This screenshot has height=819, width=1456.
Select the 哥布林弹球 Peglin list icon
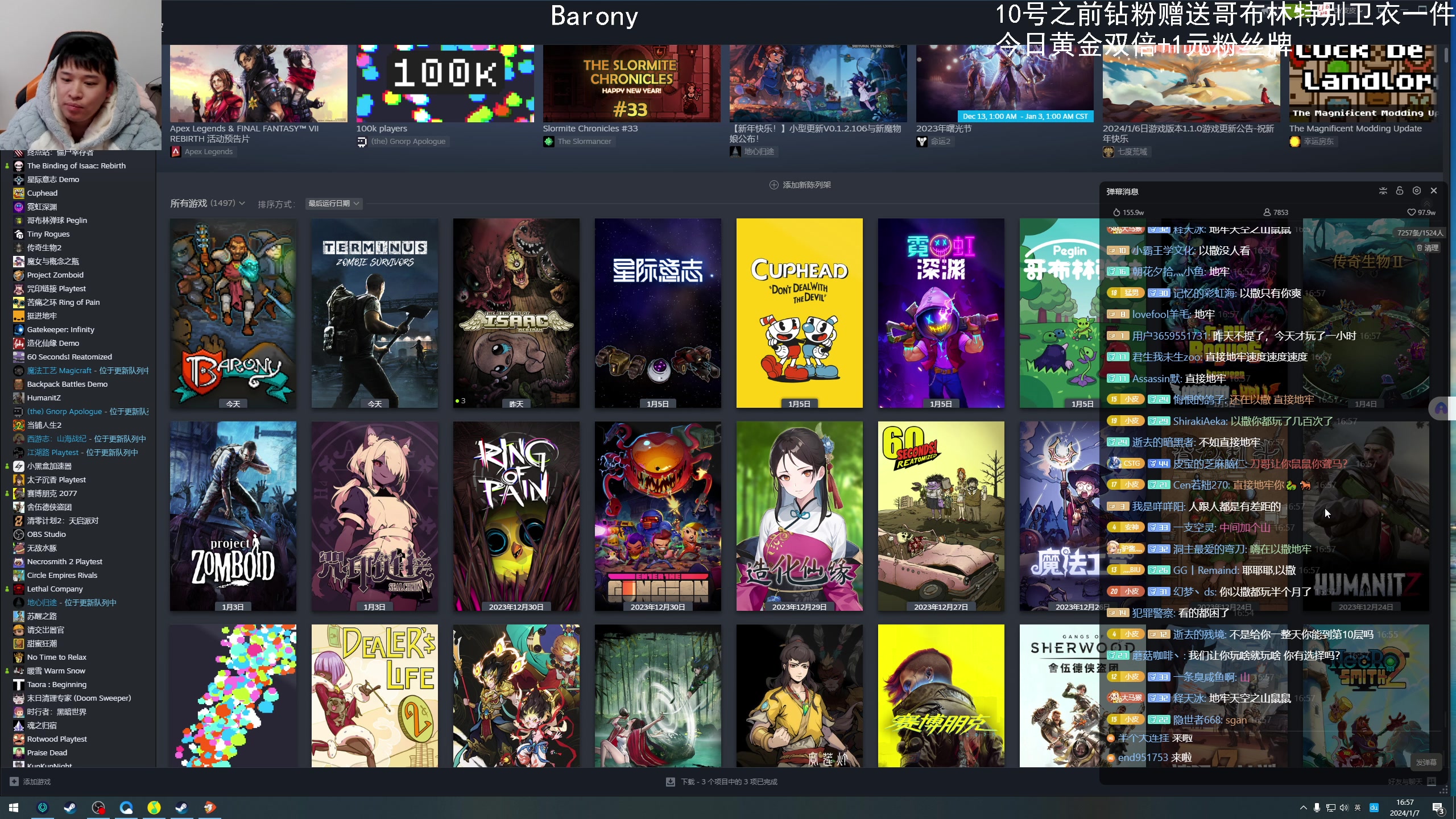point(19,220)
